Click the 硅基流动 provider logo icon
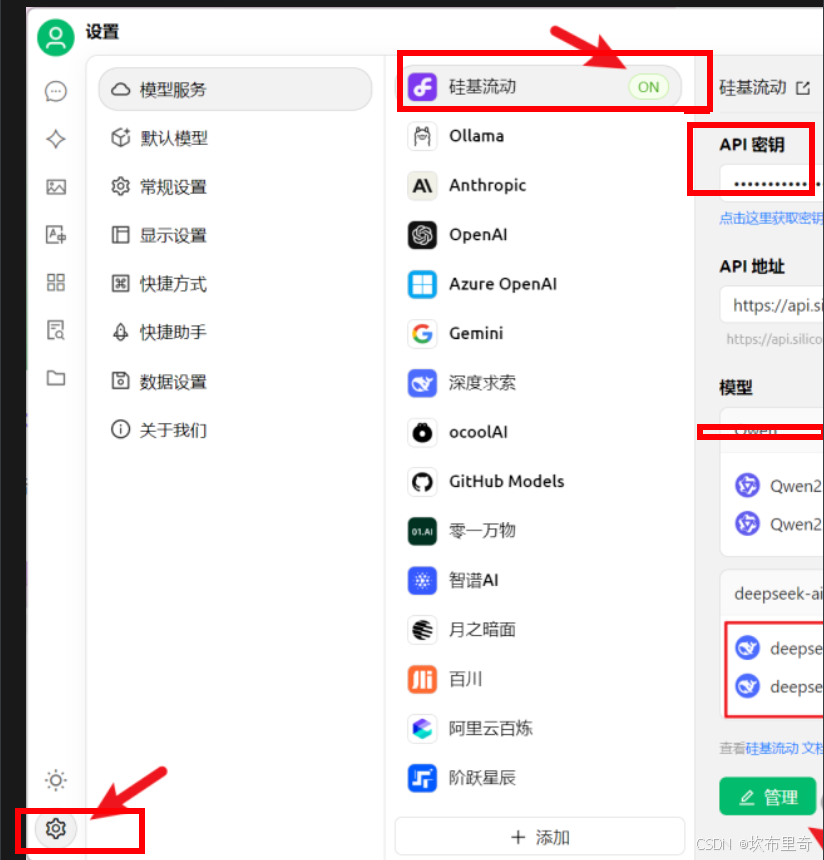This screenshot has width=824, height=860. tap(422, 87)
